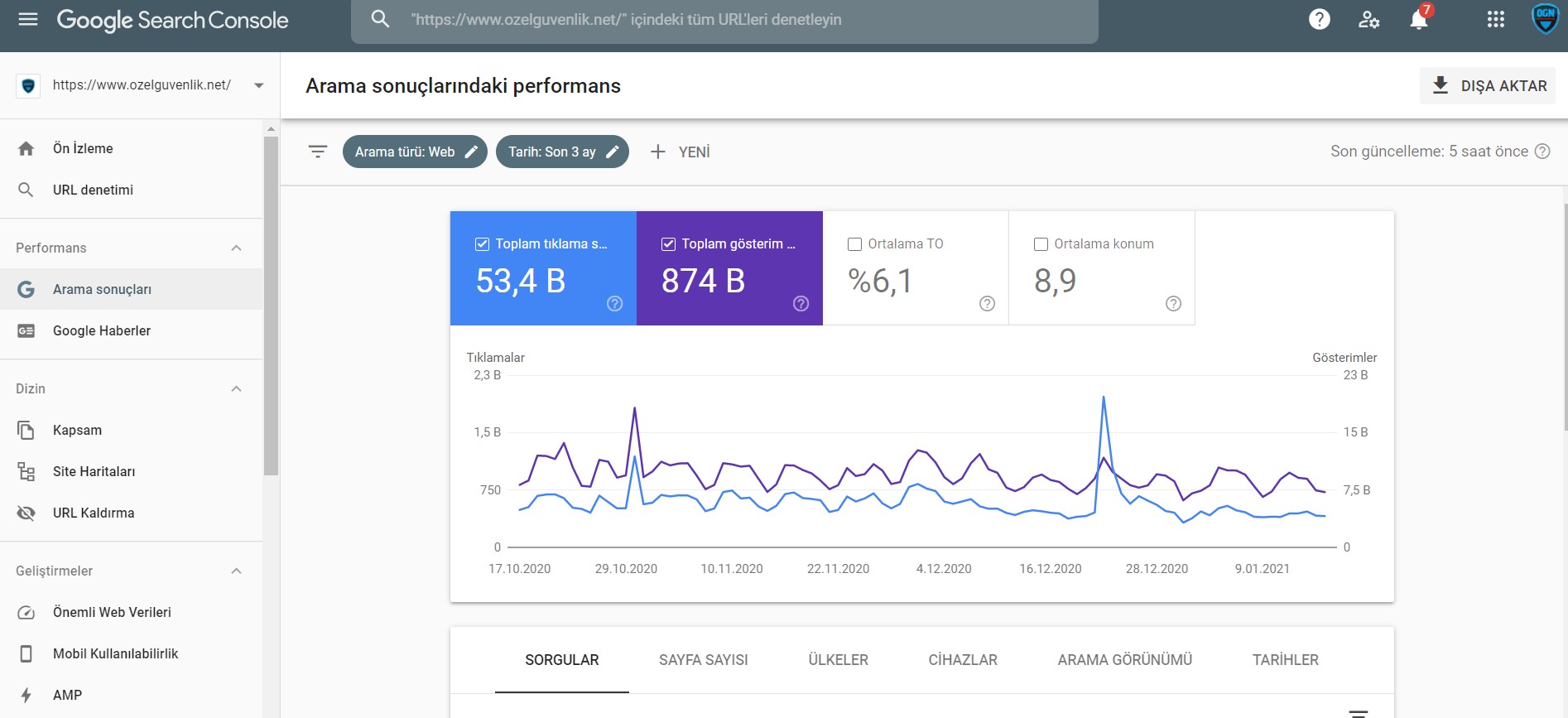Click the 53,4 B total clicks value
Image resolution: width=1568 pixels, height=718 pixels.
521,282
